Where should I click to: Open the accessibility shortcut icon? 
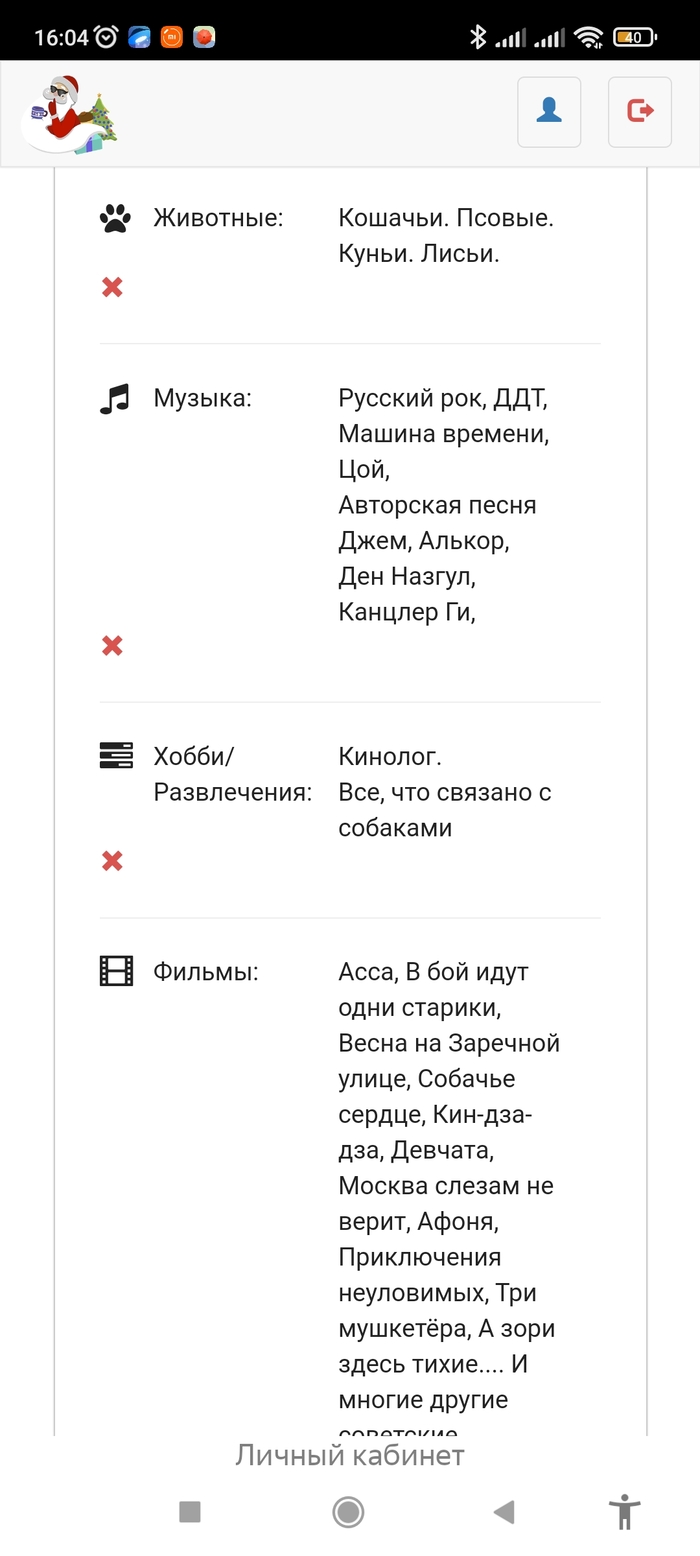[625, 1512]
